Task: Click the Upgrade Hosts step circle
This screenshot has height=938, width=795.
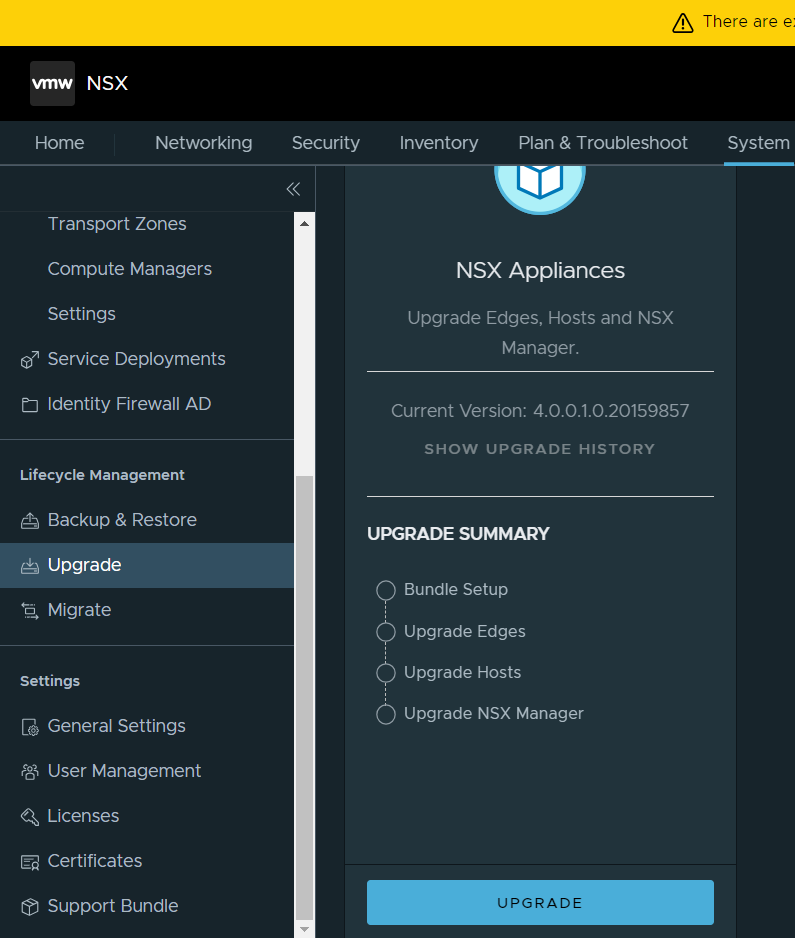Action: click(x=386, y=673)
